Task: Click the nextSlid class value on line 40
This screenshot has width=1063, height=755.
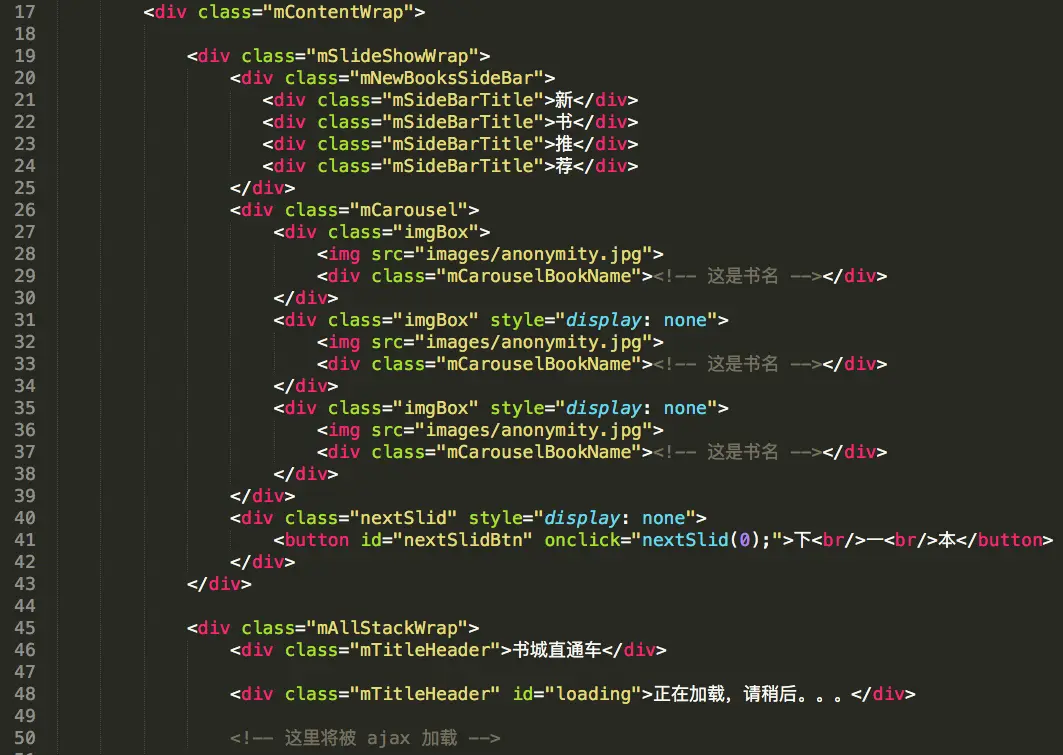Action: tap(403, 518)
